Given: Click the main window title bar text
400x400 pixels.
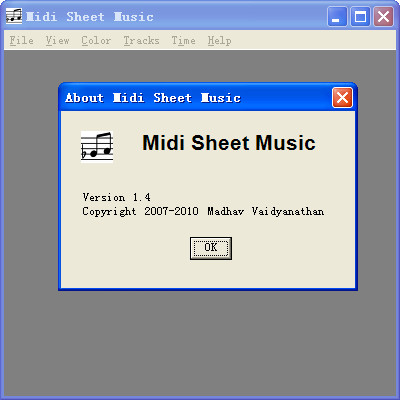Looking at the screenshot, I should coord(90,17).
